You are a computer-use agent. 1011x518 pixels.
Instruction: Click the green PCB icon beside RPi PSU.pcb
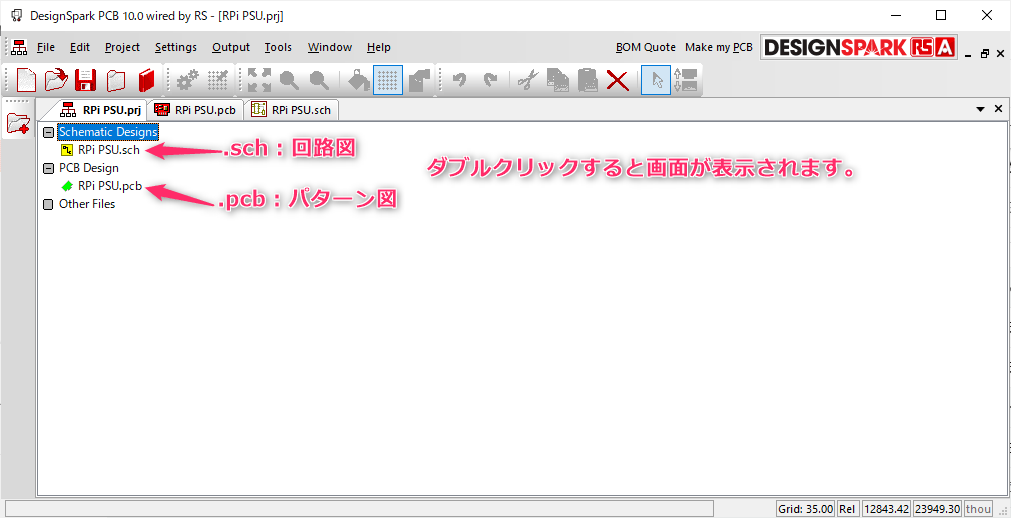(67, 186)
